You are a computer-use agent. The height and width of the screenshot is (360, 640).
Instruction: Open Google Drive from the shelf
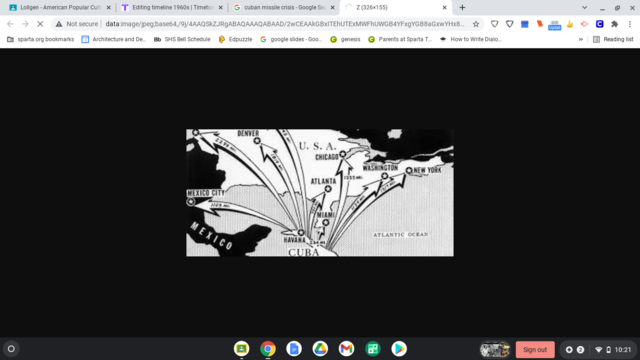320,349
